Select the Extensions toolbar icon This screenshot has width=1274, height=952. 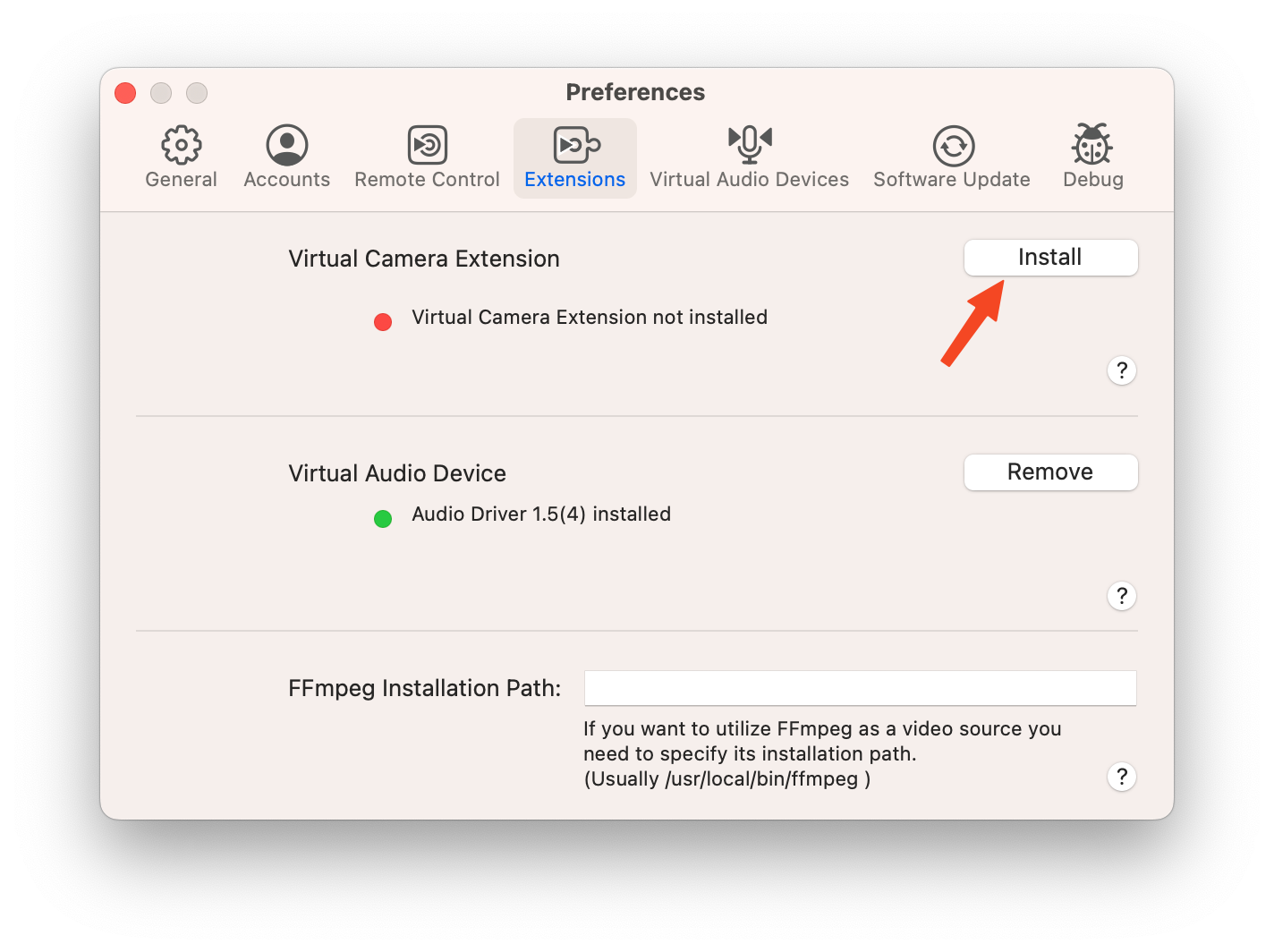coord(575,145)
